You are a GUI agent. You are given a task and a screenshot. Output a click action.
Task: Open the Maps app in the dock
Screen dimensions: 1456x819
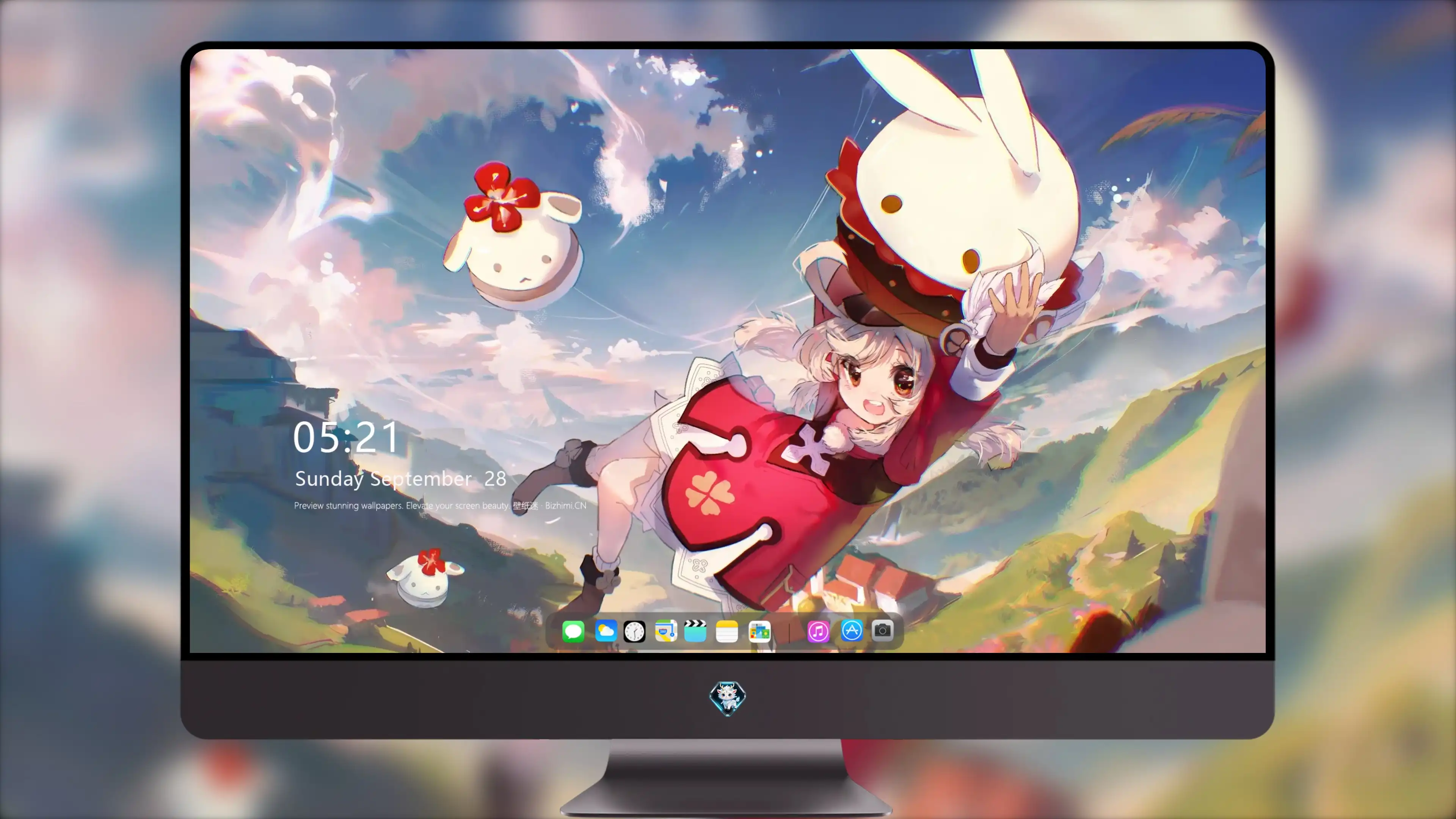[x=666, y=631]
